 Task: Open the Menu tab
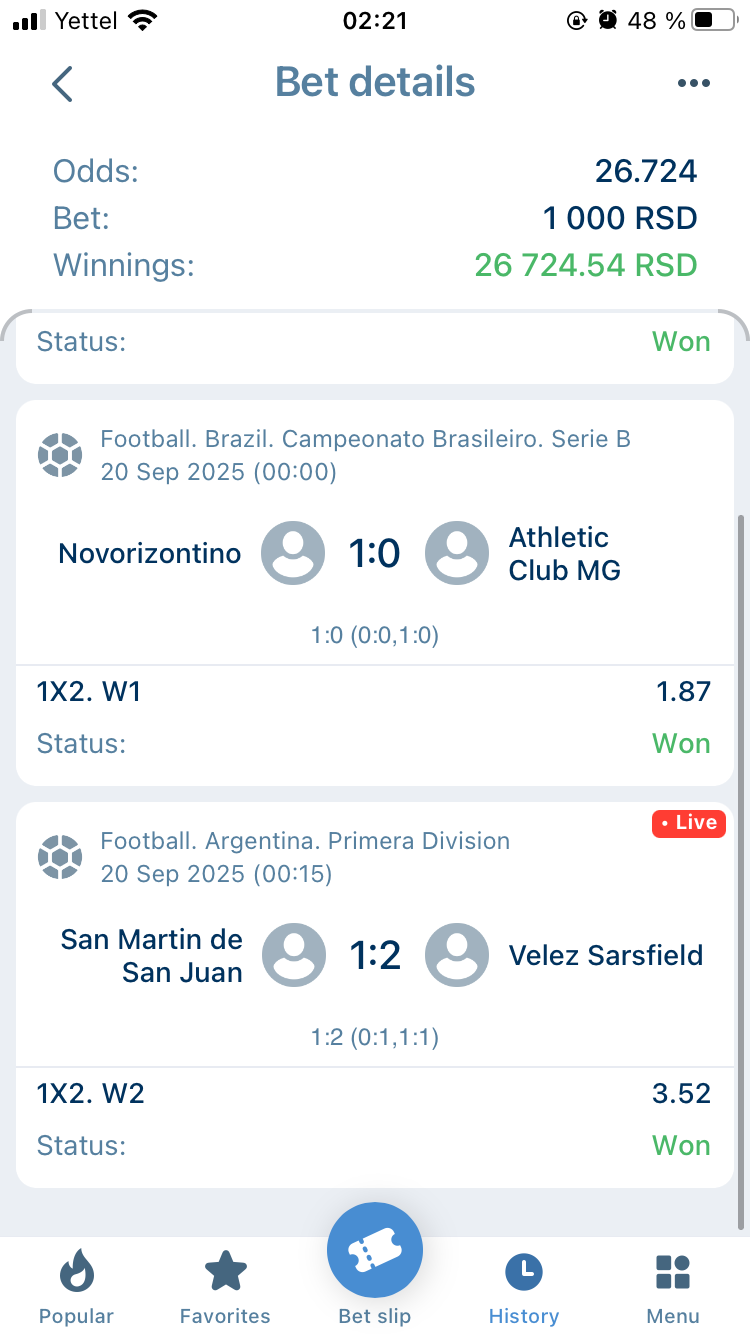[x=673, y=1288]
